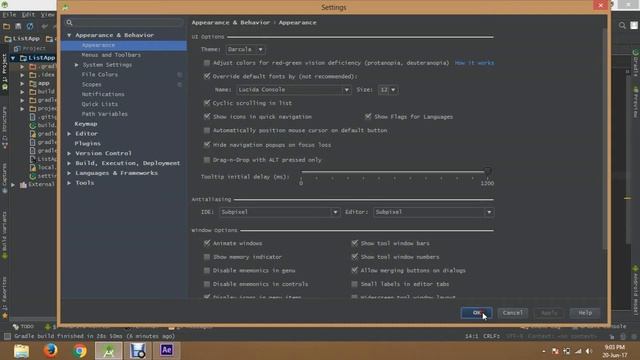Viewport: 640px width, 360px height.
Task: Expand Build, Execution, Deployment section
Action: click(69, 163)
